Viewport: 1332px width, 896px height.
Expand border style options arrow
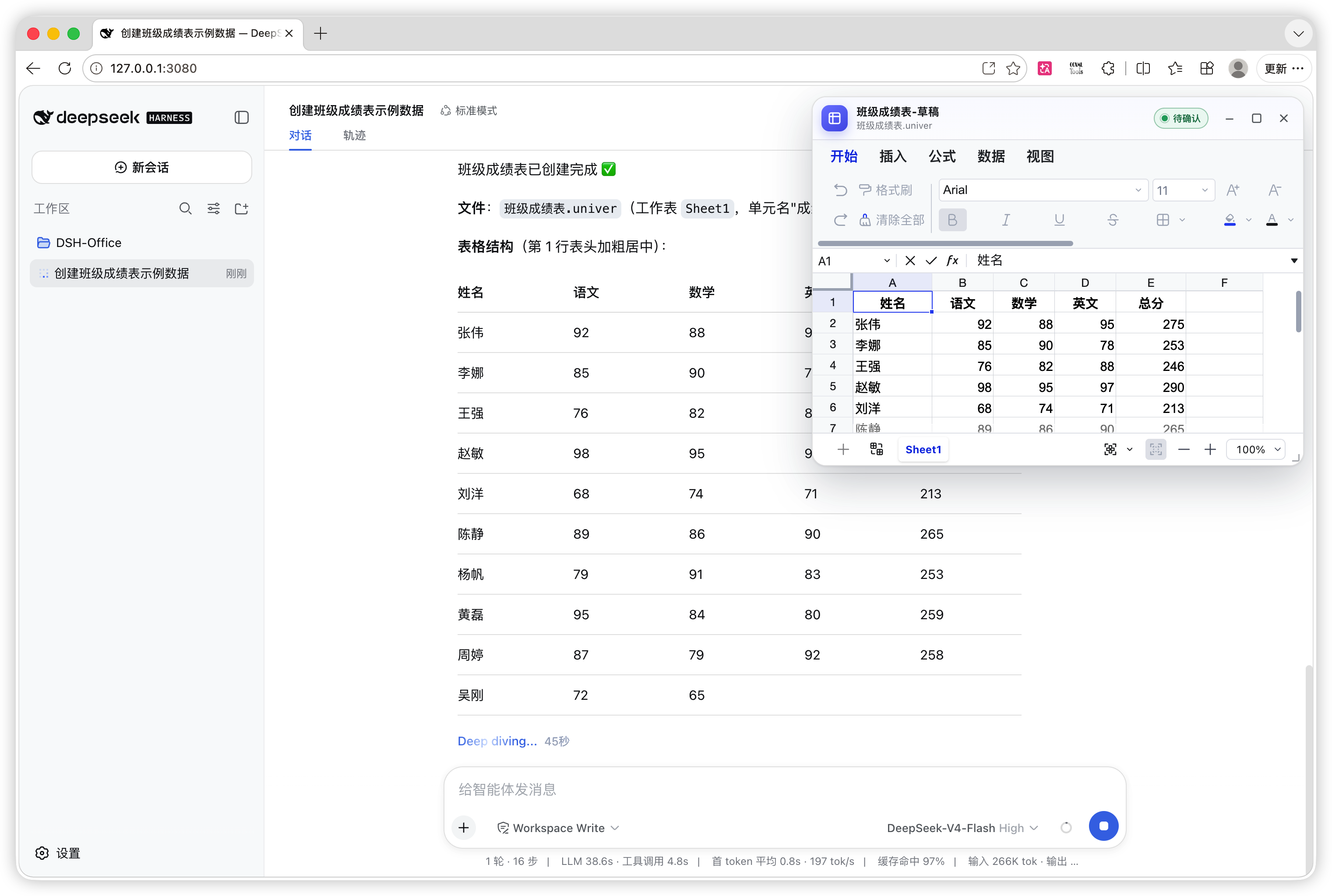click(x=1182, y=220)
